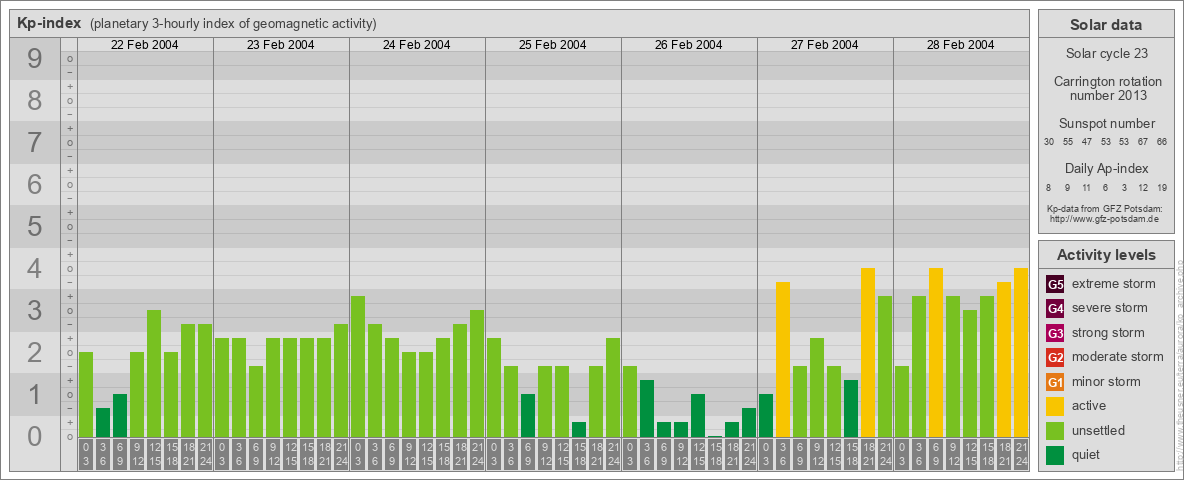Click the G1 minor storm icon
The width and height of the screenshot is (1184, 480).
pyautogui.click(x=1055, y=382)
